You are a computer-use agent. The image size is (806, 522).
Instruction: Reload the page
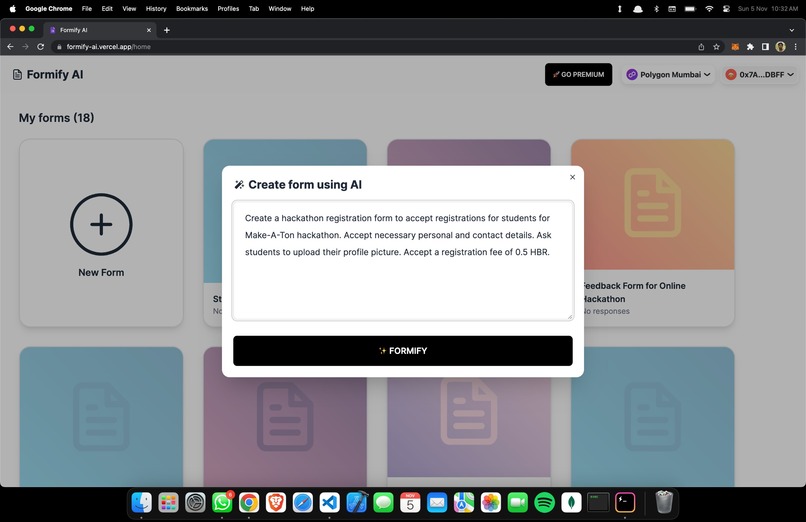tap(41, 47)
